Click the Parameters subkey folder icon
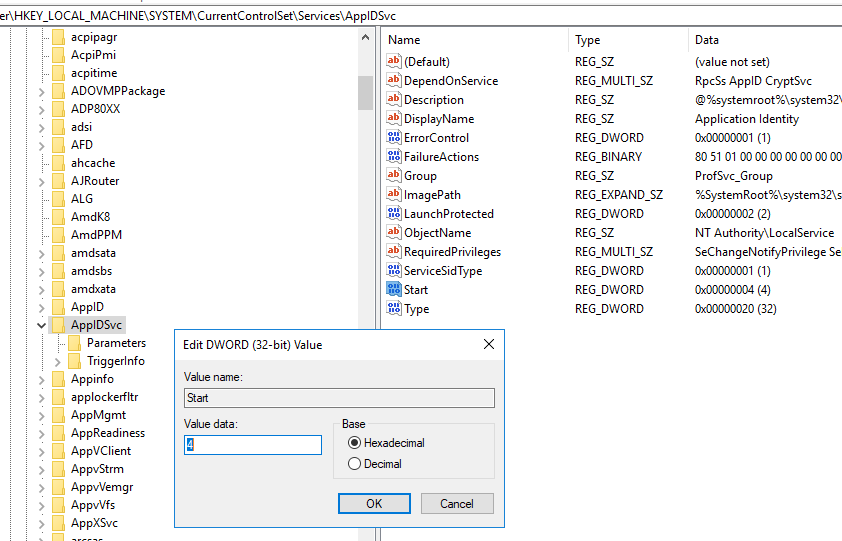The width and height of the screenshot is (842, 541). tap(74, 343)
